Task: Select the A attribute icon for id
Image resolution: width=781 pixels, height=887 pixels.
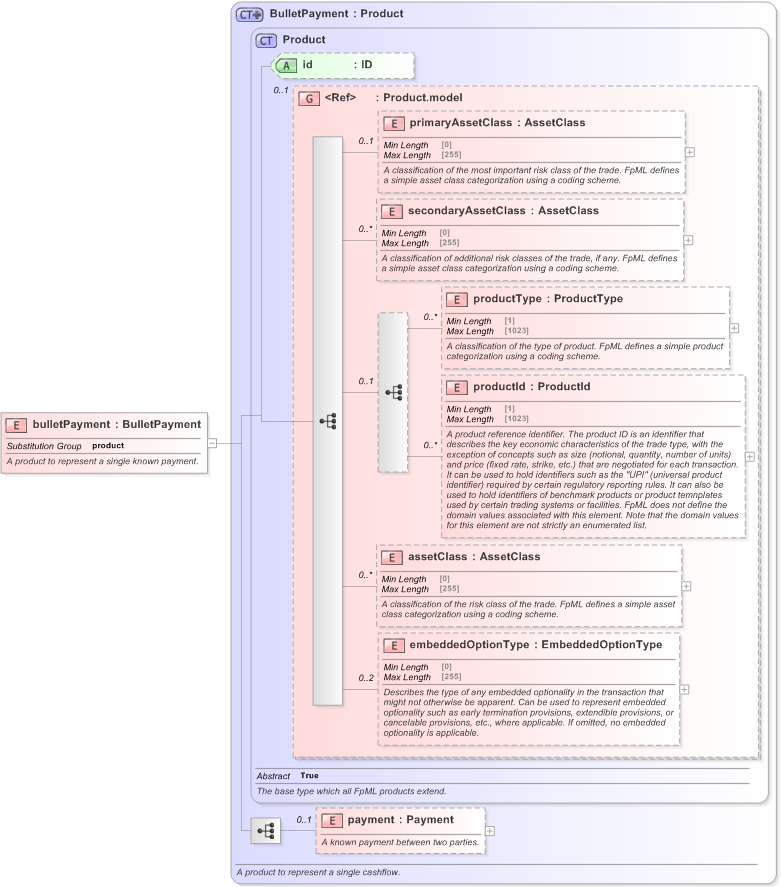Action: [x=286, y=66]
